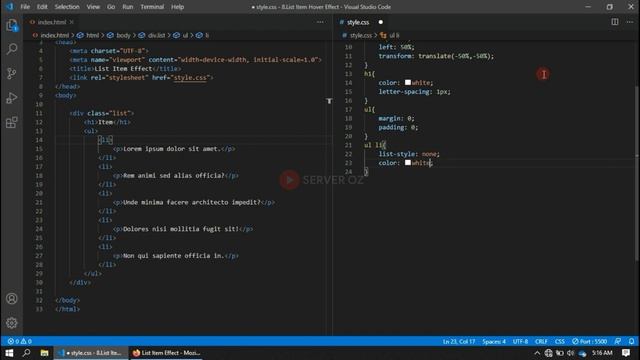Click the style.css breadcrumb file segment
The width and height of the screenshot is (640, 360).
[357, 36]
